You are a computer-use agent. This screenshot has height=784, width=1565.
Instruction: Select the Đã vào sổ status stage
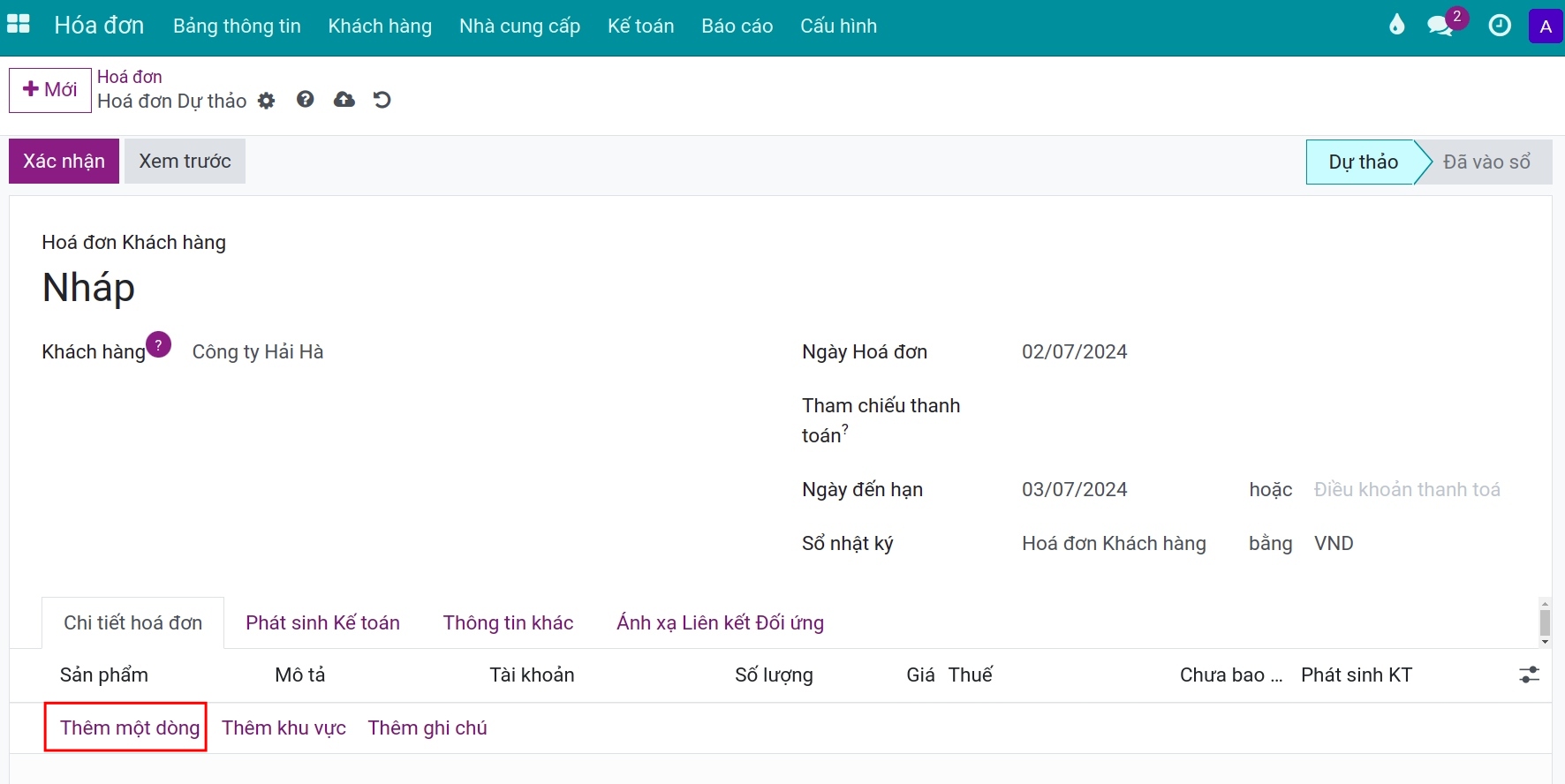point(1487,162)
